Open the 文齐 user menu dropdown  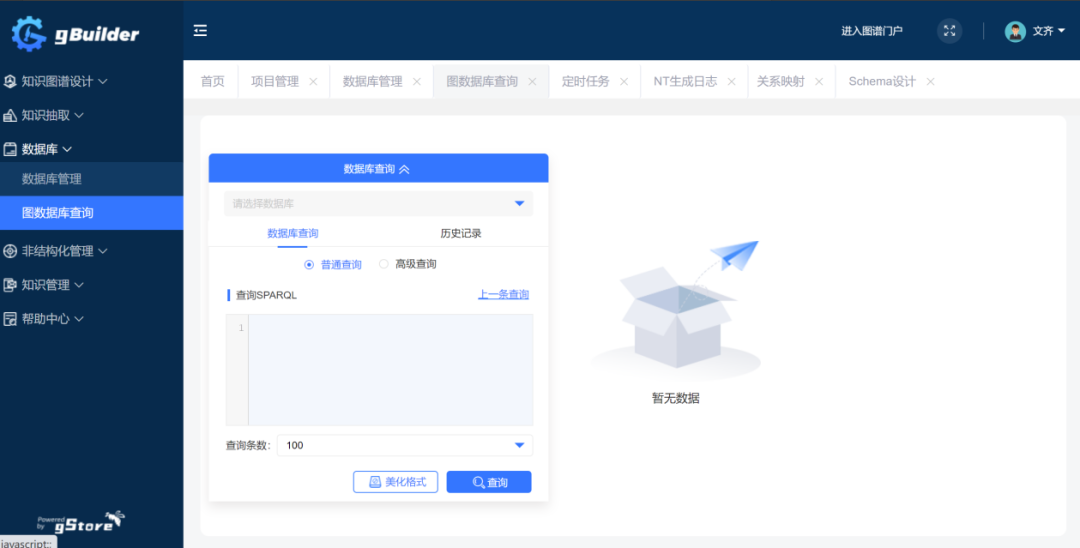pos(1049,31)
